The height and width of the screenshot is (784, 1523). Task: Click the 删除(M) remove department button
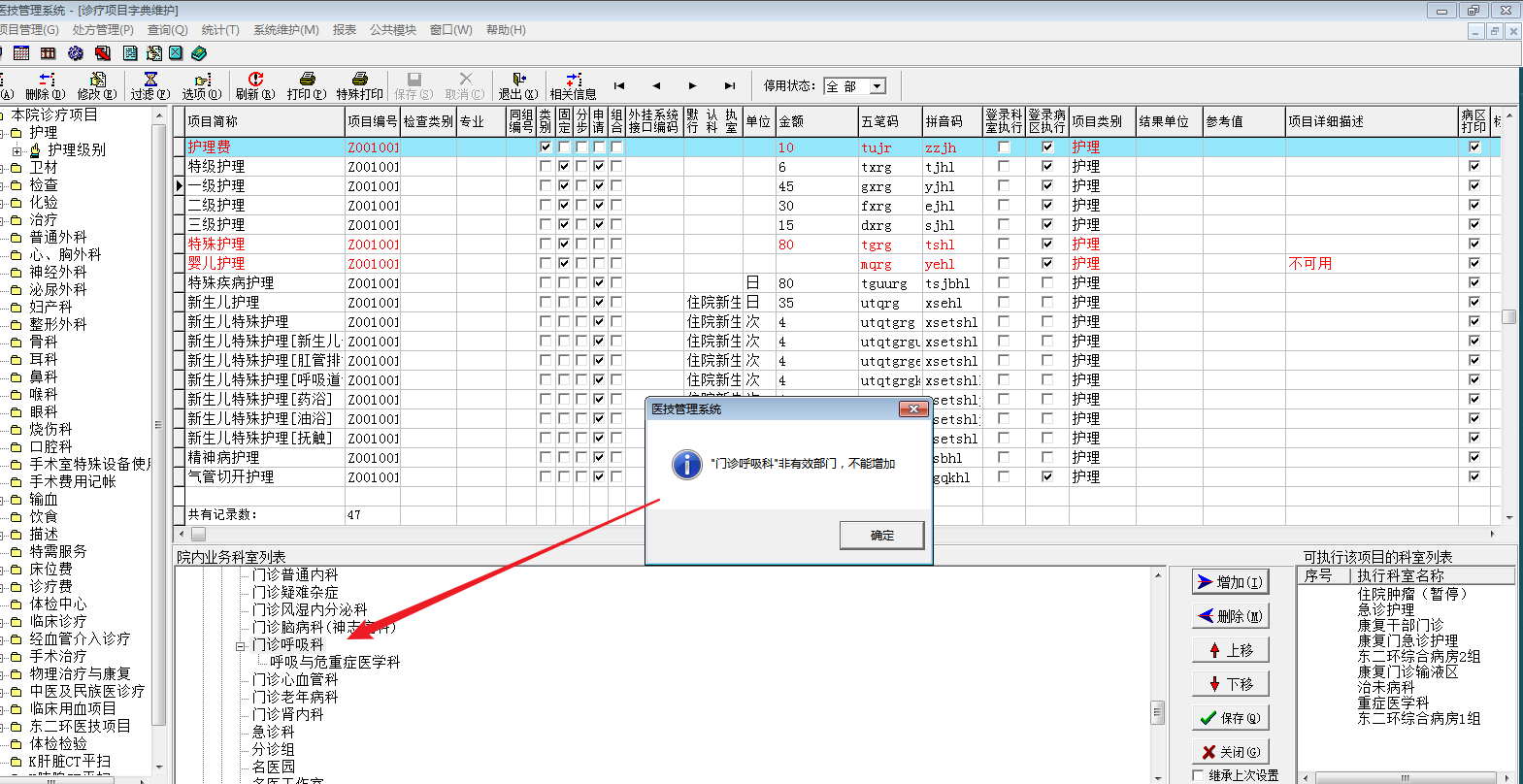(x=1231, y=616)
